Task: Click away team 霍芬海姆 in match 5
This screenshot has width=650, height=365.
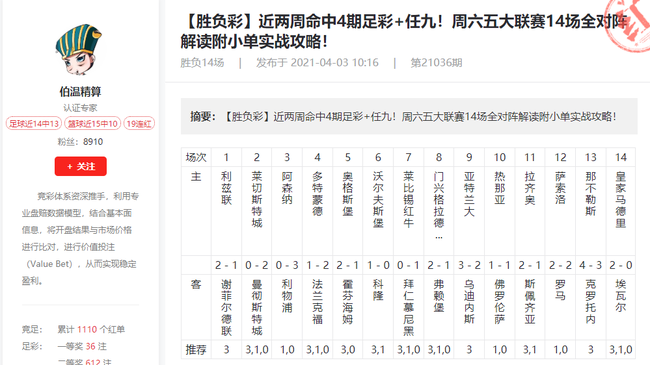Action: [348, 302]
